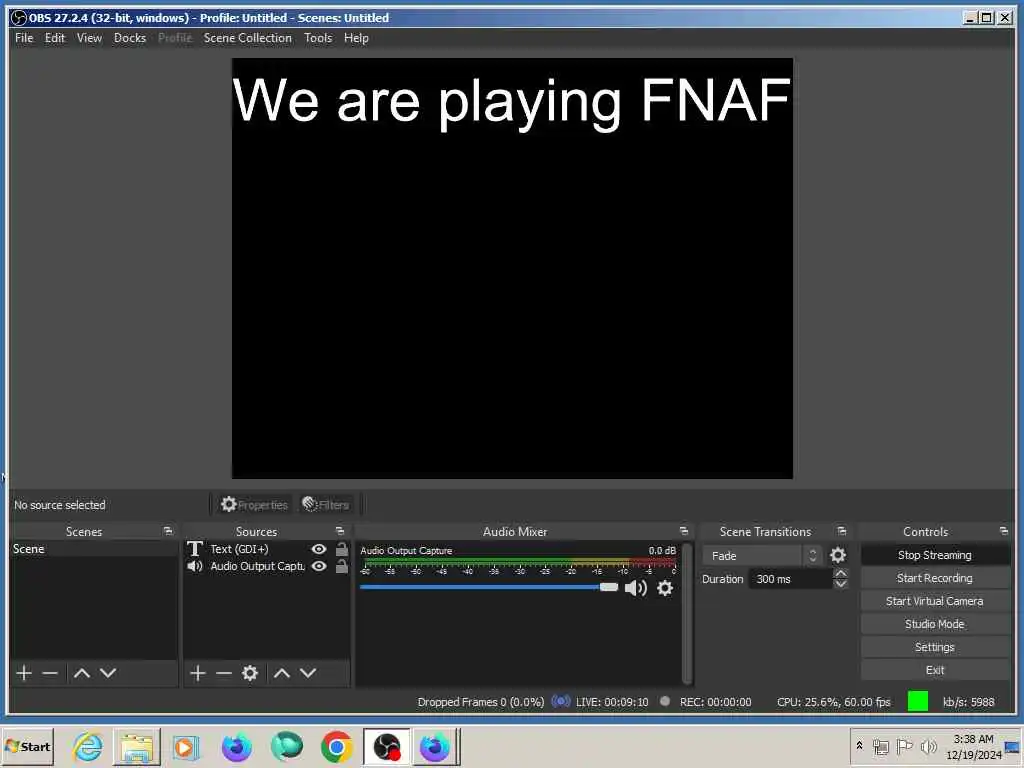The image size is (1024, 768).
Task: Enable Studio Mode
Action: point(935,624)
